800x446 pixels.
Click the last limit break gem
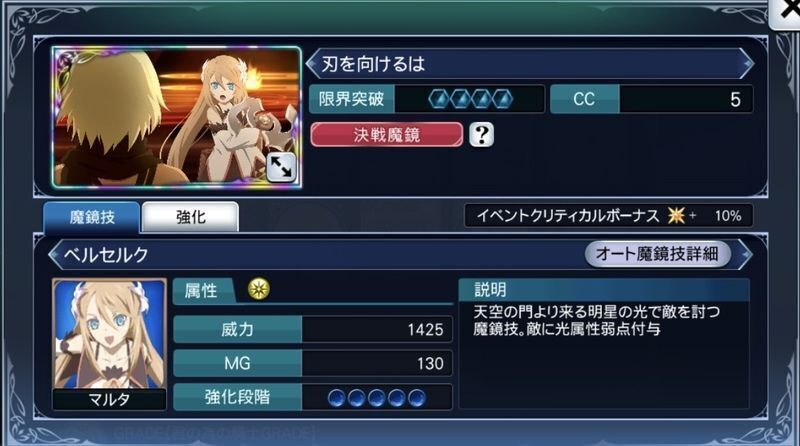point(502,99)
